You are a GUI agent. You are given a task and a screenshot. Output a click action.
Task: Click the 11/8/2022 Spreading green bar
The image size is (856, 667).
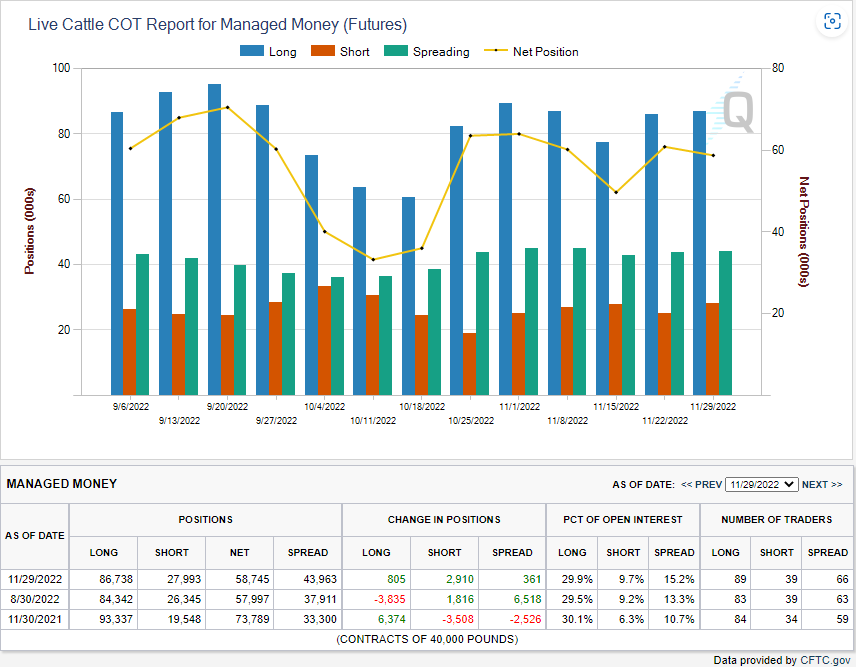click(580, 321)
